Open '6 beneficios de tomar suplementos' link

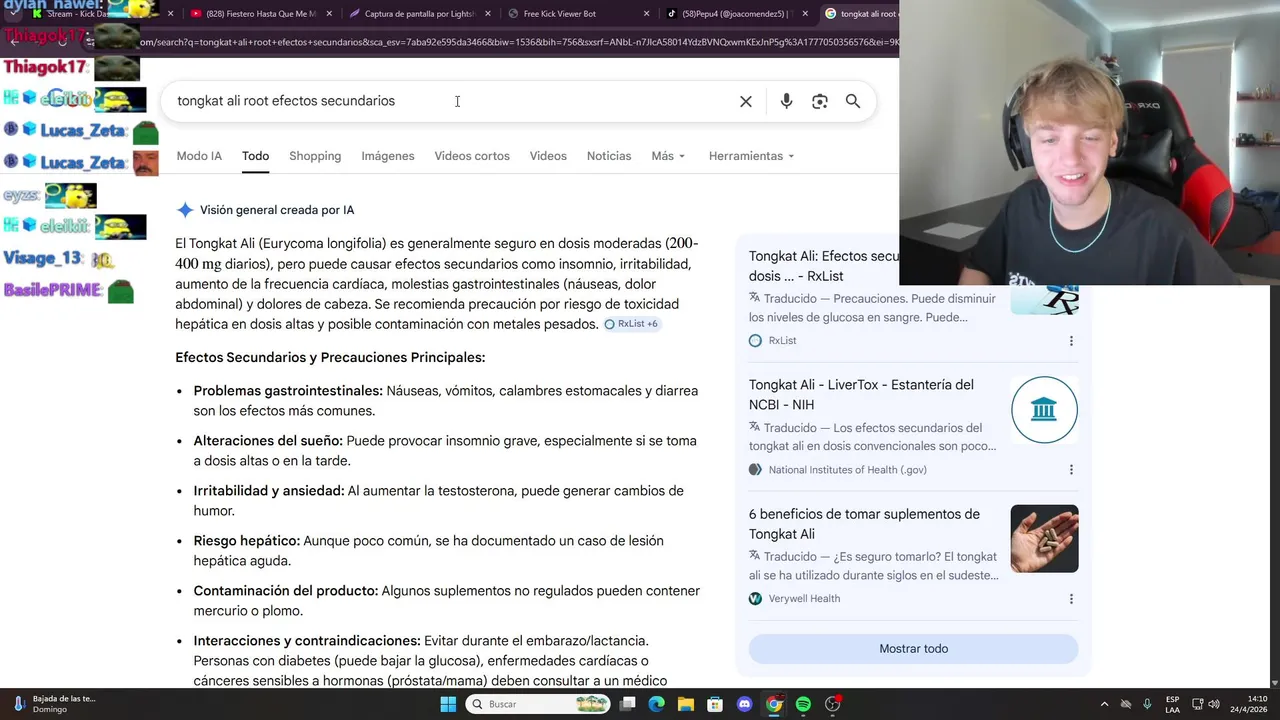click(x=864, y=524)
